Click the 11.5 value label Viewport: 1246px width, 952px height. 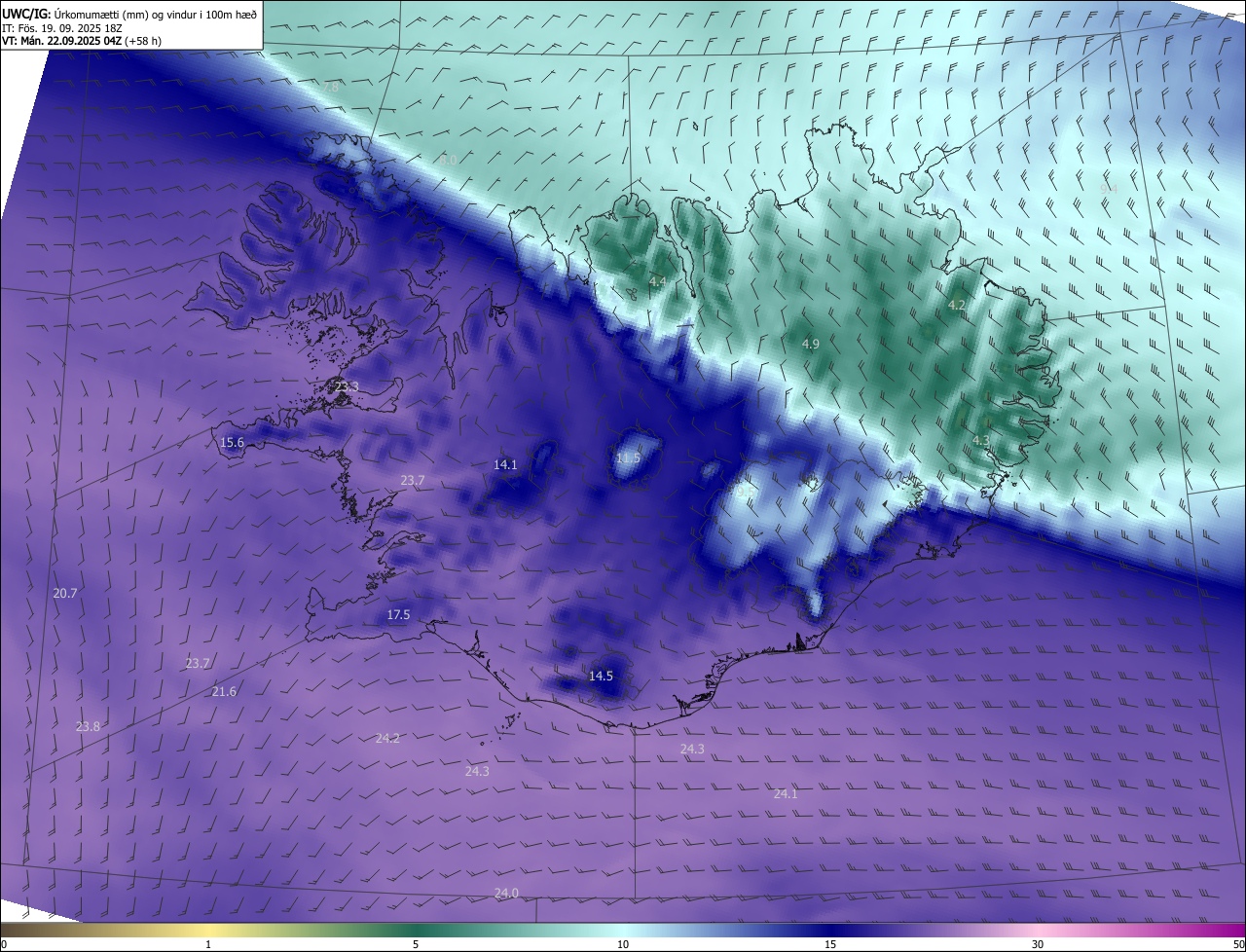pyautogui.click(x=629, y=458)
